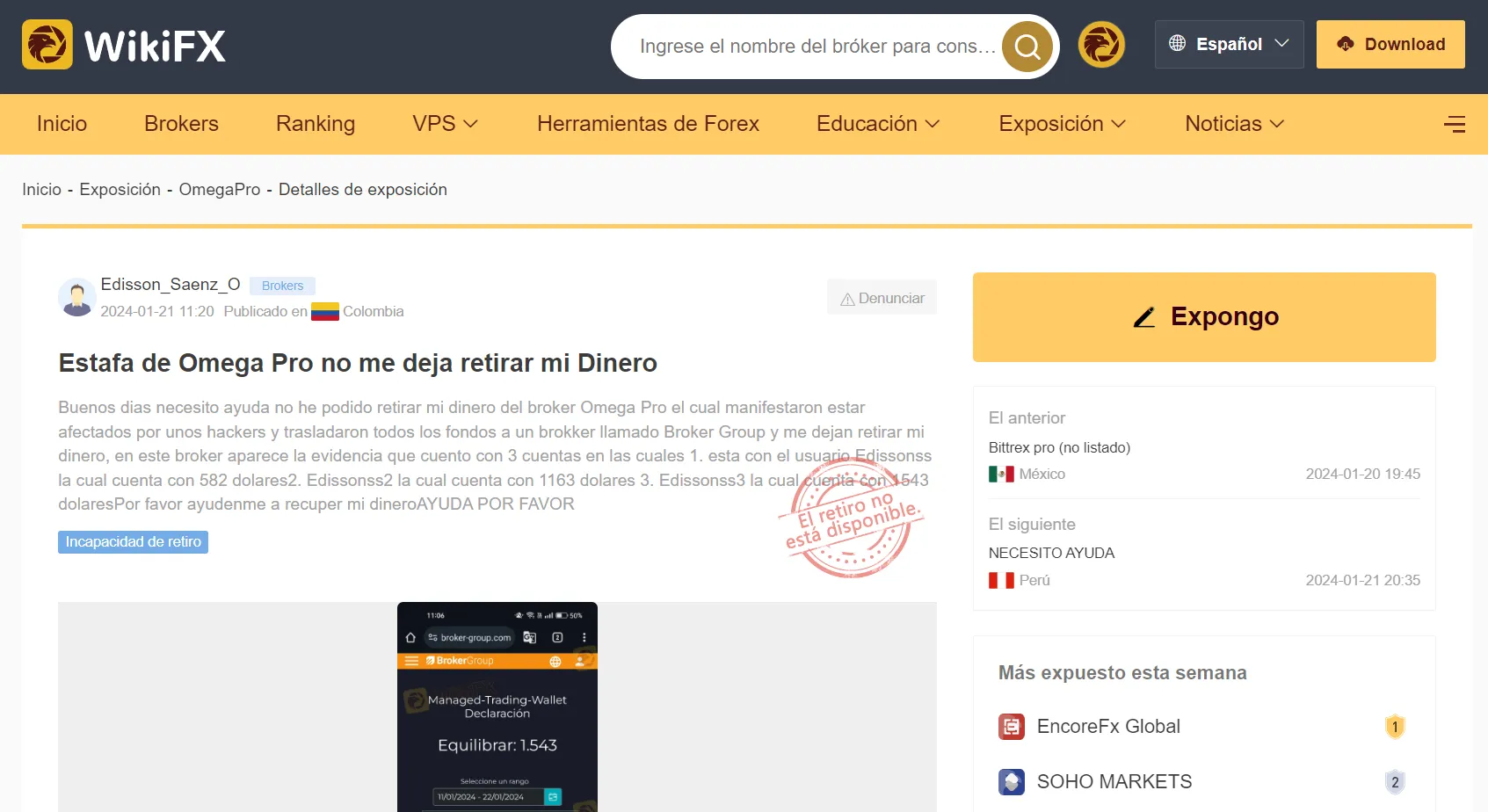The width and height of the screenshot is (1488, 812).
Task: Open previous post Bittrex pro (no listado)
Action: click(1059, 447)
